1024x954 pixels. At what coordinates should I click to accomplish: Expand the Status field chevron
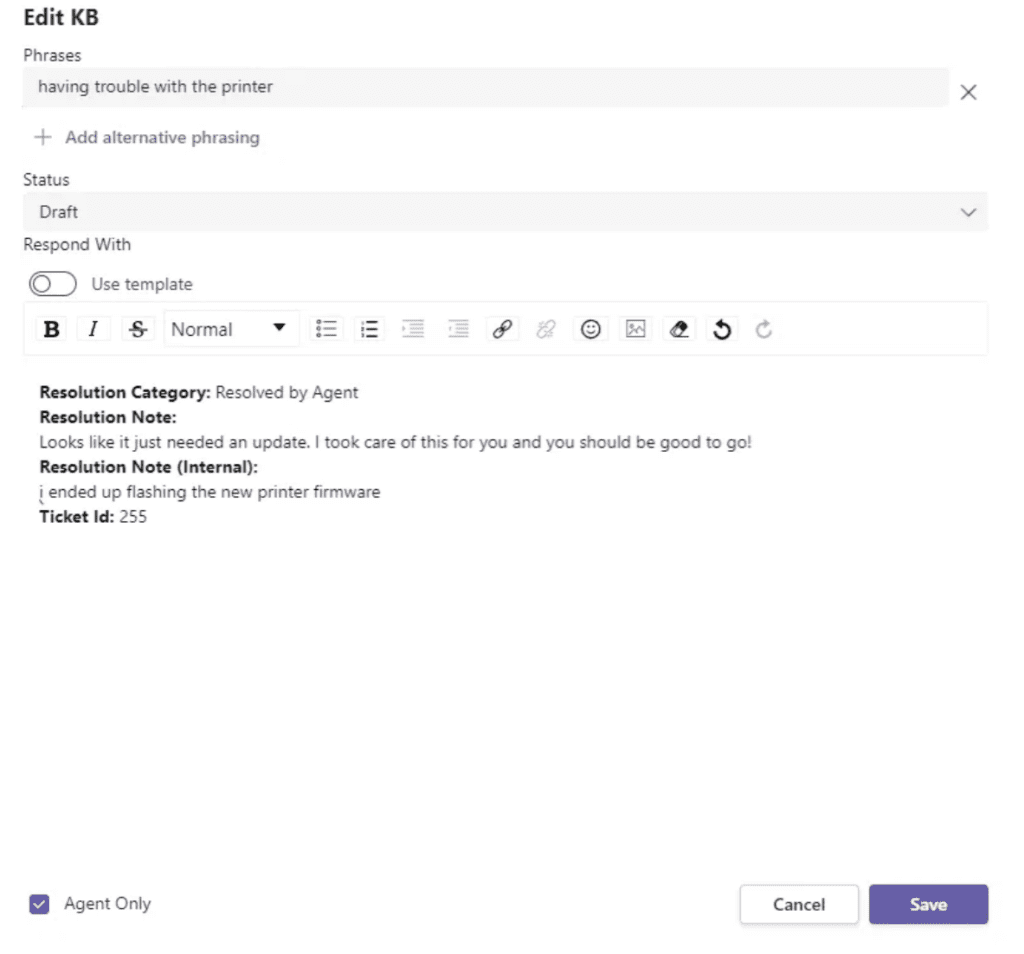tap(967, 212)
